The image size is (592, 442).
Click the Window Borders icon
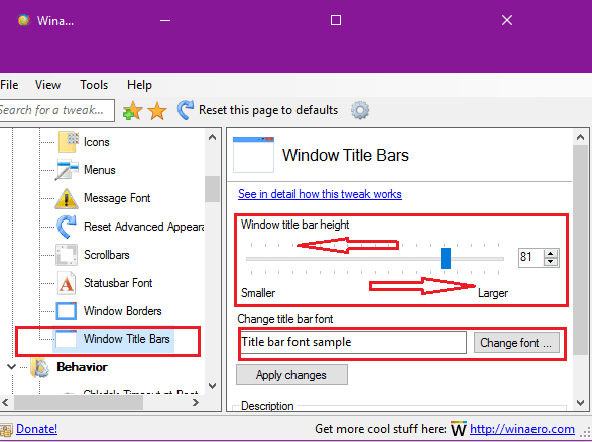[x=66, y=311]
